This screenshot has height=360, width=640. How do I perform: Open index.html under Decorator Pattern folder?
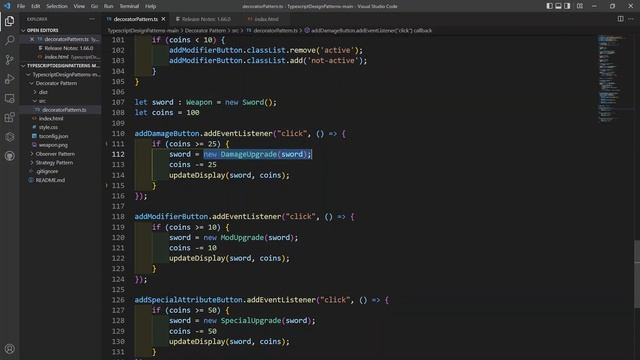[51, 118]
